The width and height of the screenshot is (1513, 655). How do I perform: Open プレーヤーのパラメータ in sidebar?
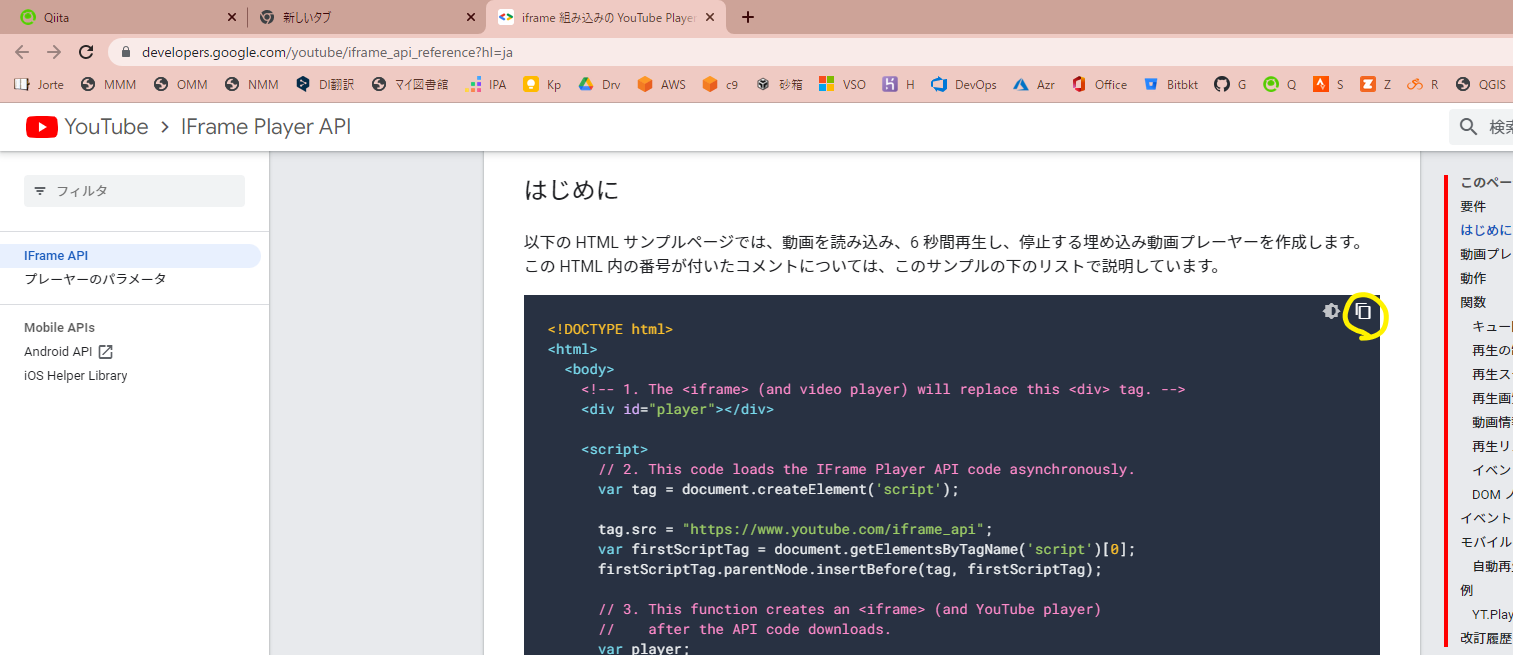95,279
